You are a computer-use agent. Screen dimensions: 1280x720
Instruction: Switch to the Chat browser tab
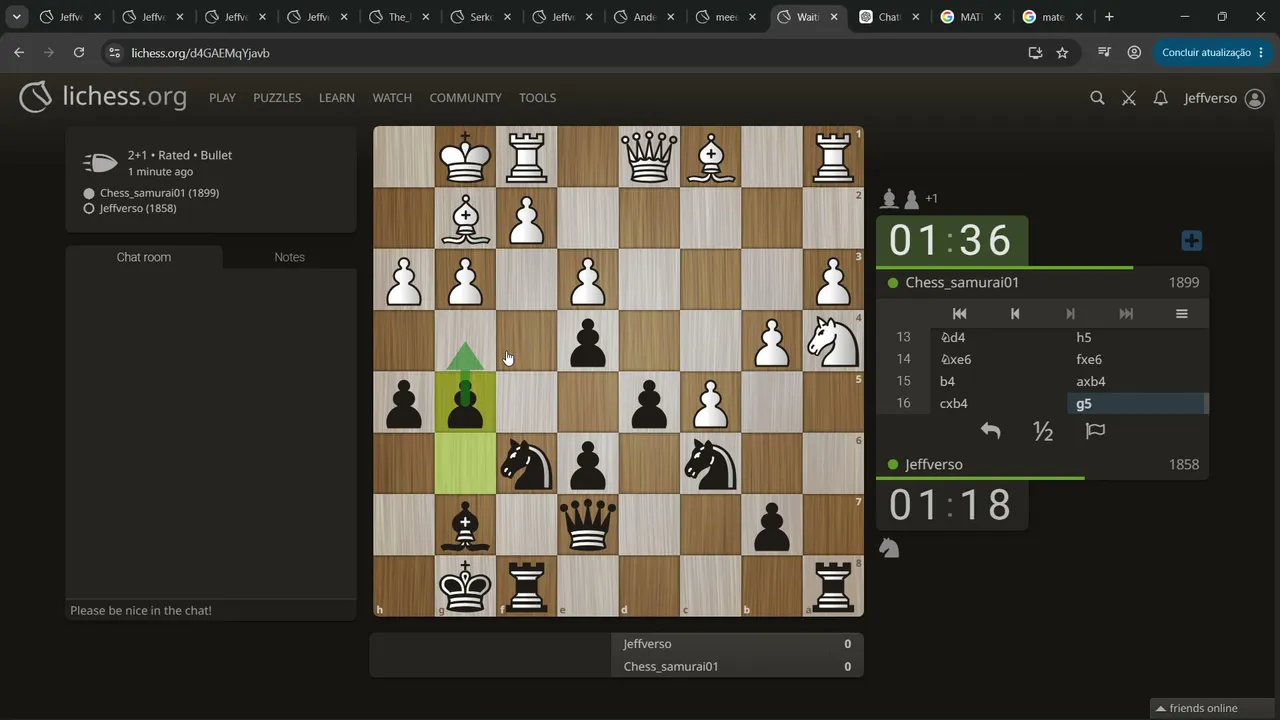click(889, 17)
